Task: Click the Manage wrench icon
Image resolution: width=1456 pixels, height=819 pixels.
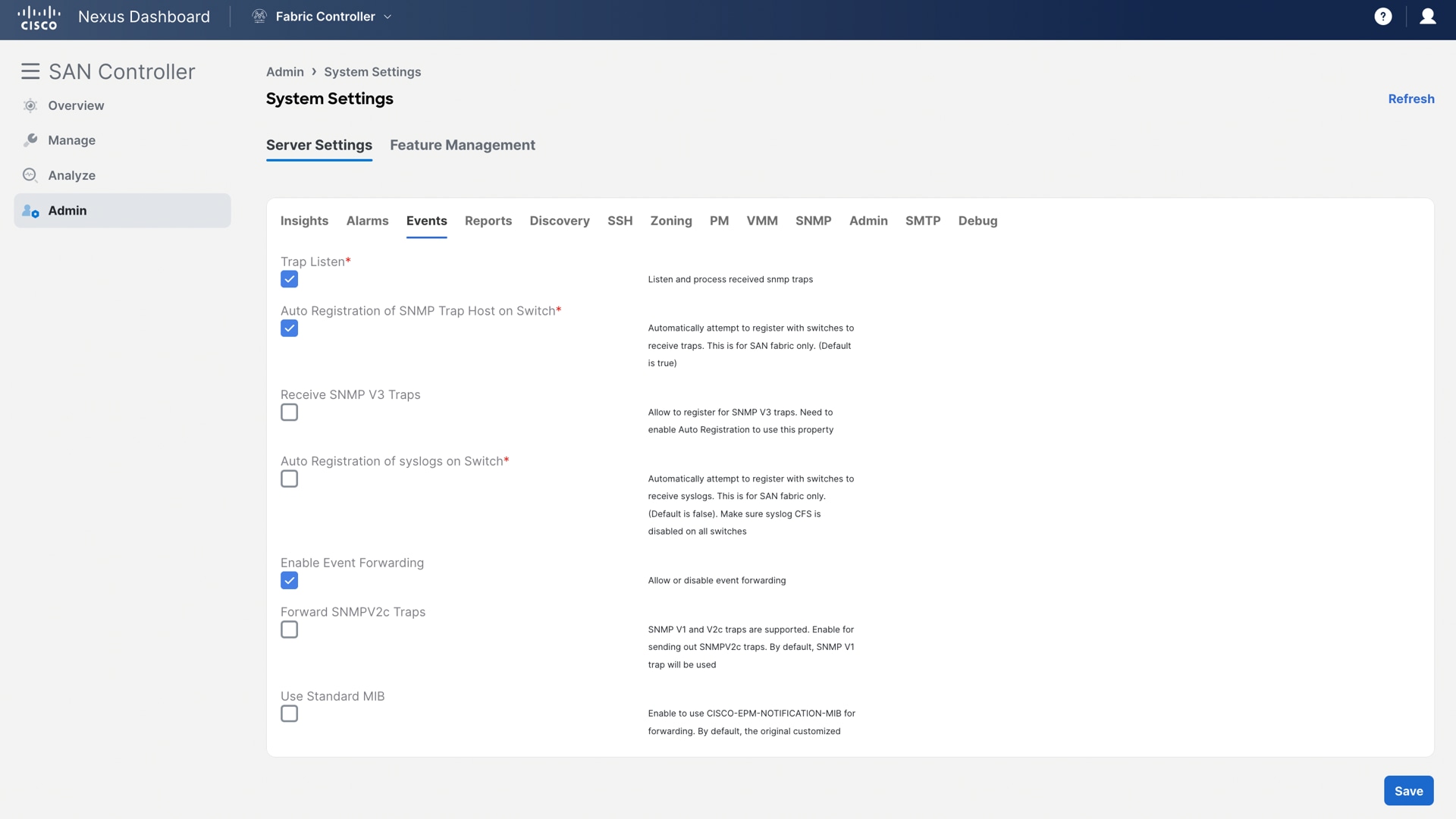Action: (x=30, y=140)
